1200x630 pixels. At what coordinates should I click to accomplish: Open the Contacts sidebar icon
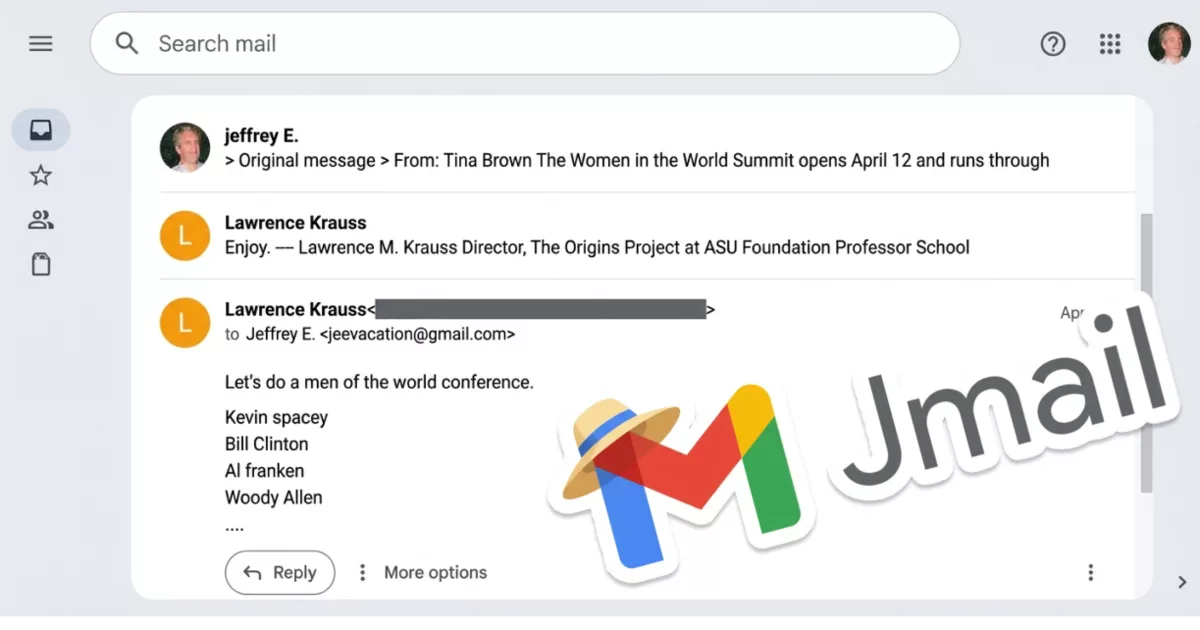coord(40,219)
